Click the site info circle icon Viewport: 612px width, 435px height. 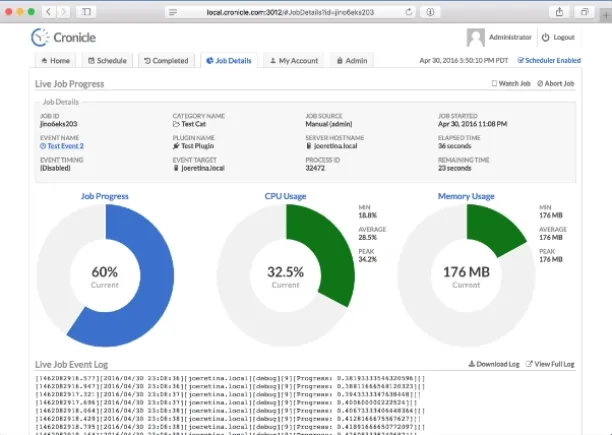[x=430, y=12]
